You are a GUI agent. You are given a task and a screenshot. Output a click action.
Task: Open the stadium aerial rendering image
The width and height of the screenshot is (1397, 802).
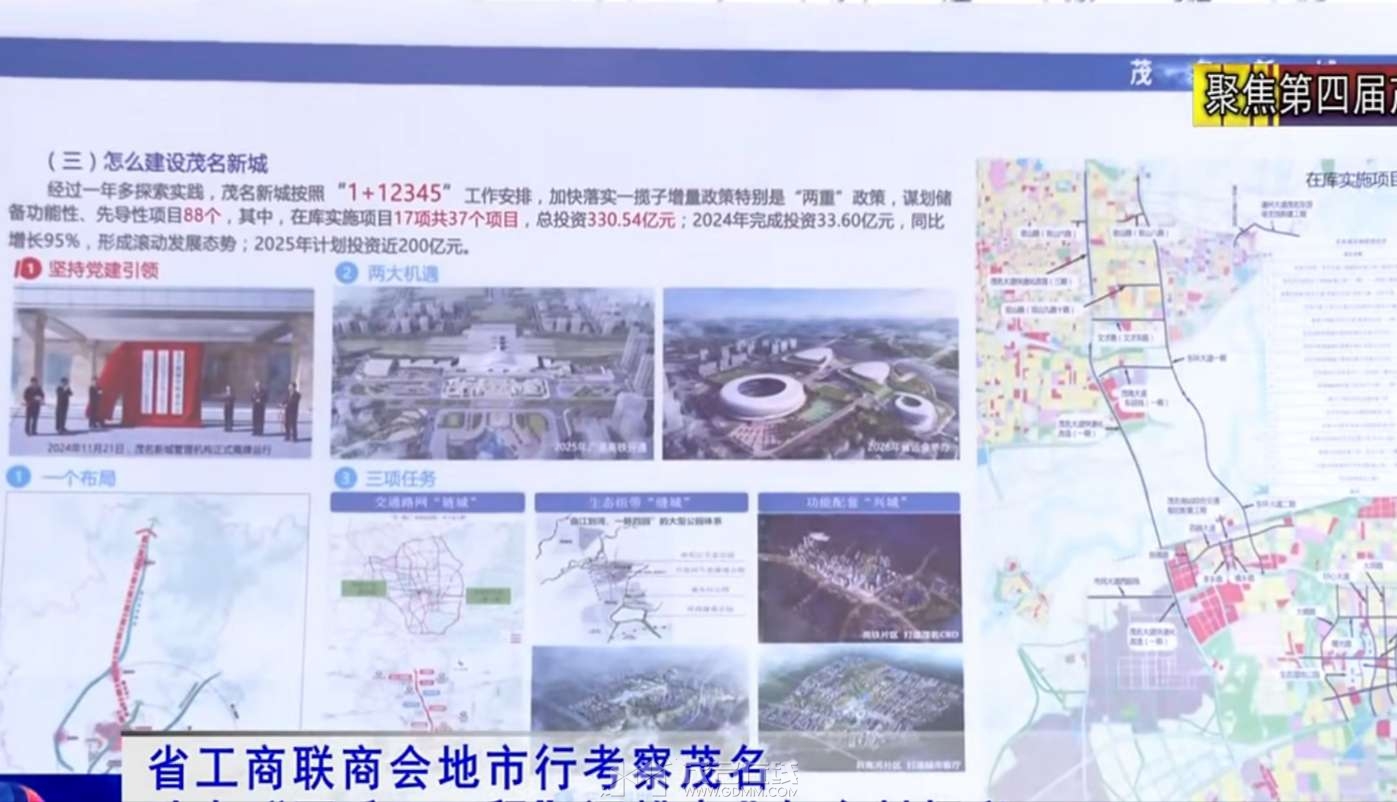(x=810, y=373)
